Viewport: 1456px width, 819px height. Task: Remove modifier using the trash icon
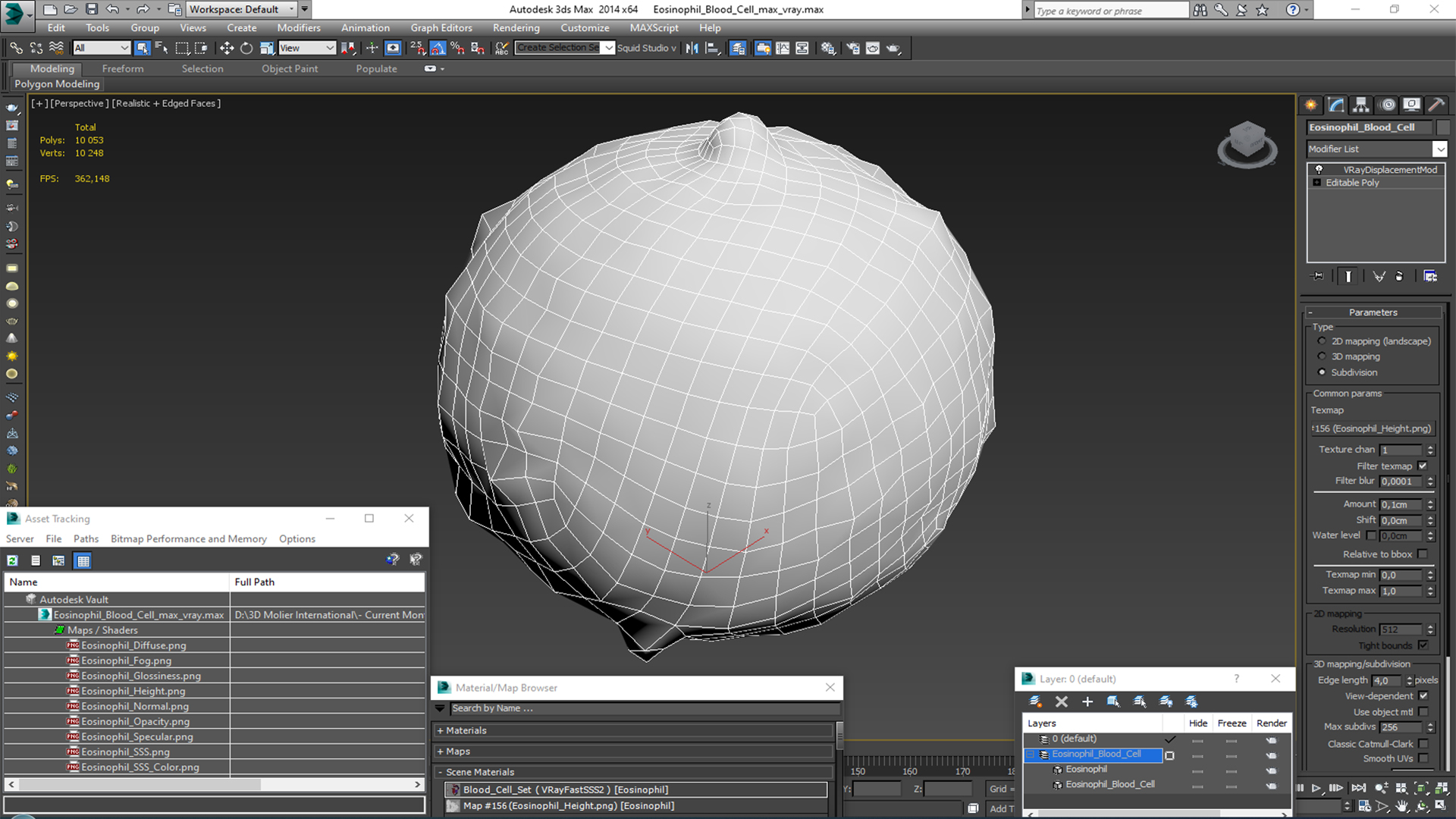pos(1399,276)
